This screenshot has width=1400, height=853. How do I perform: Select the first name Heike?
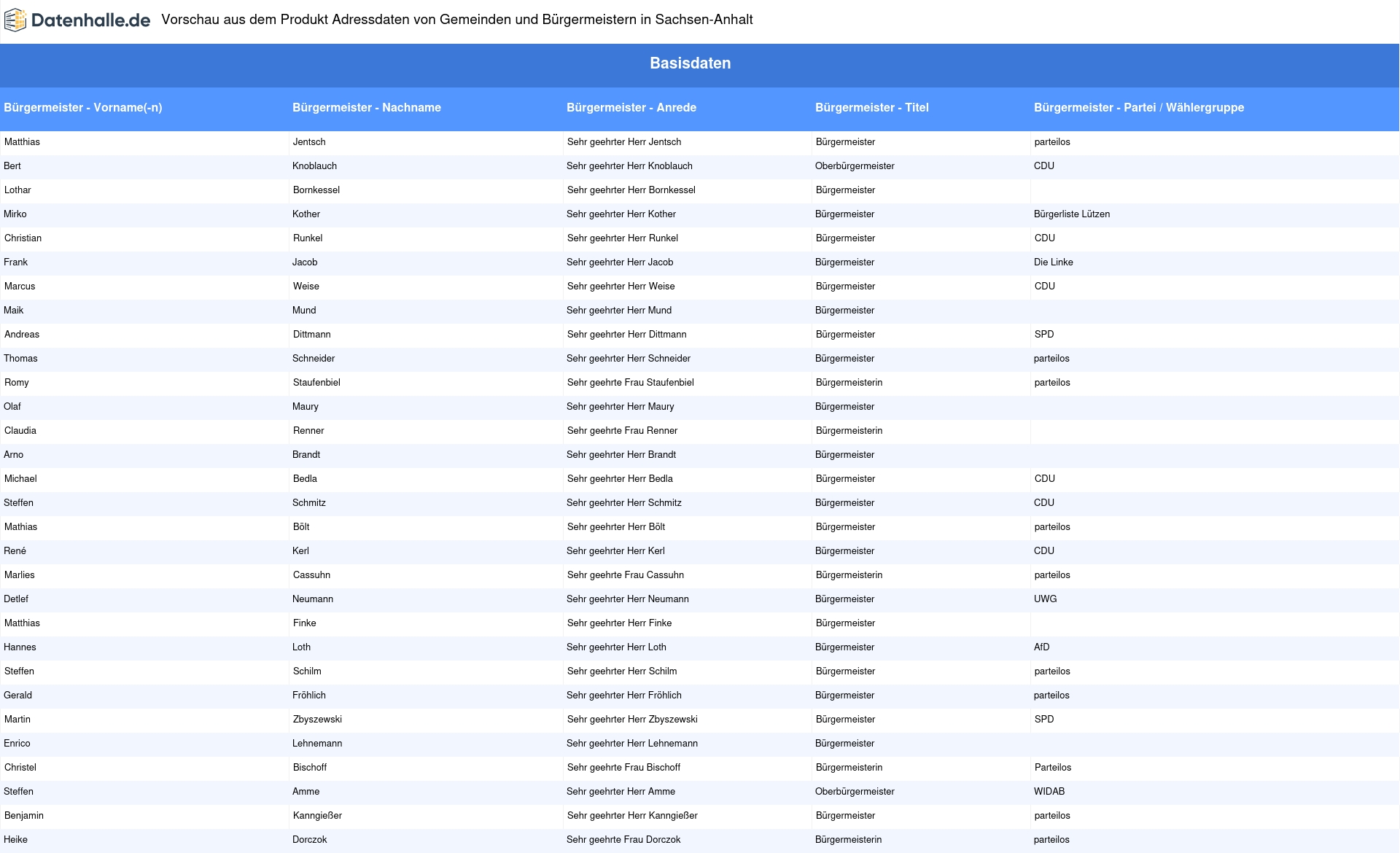(15, 839)
